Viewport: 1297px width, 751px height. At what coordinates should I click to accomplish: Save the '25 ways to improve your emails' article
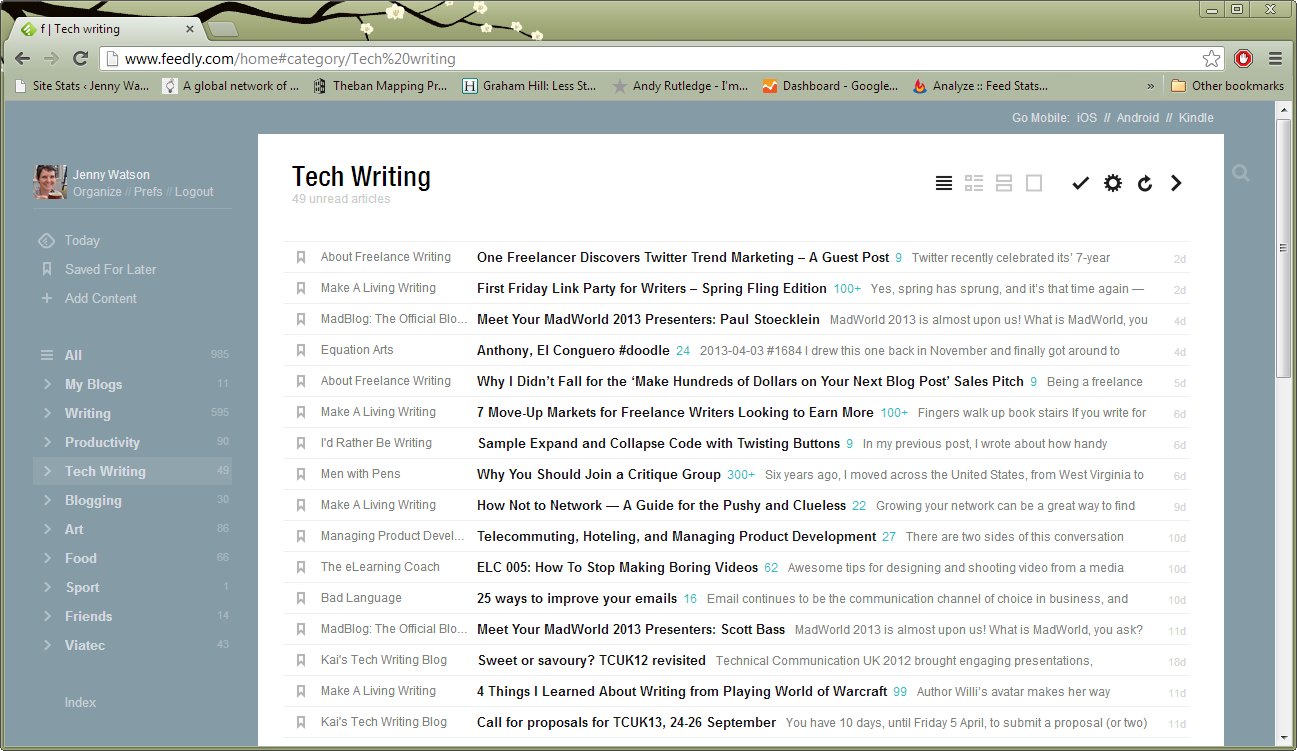[x=300, y=599]
